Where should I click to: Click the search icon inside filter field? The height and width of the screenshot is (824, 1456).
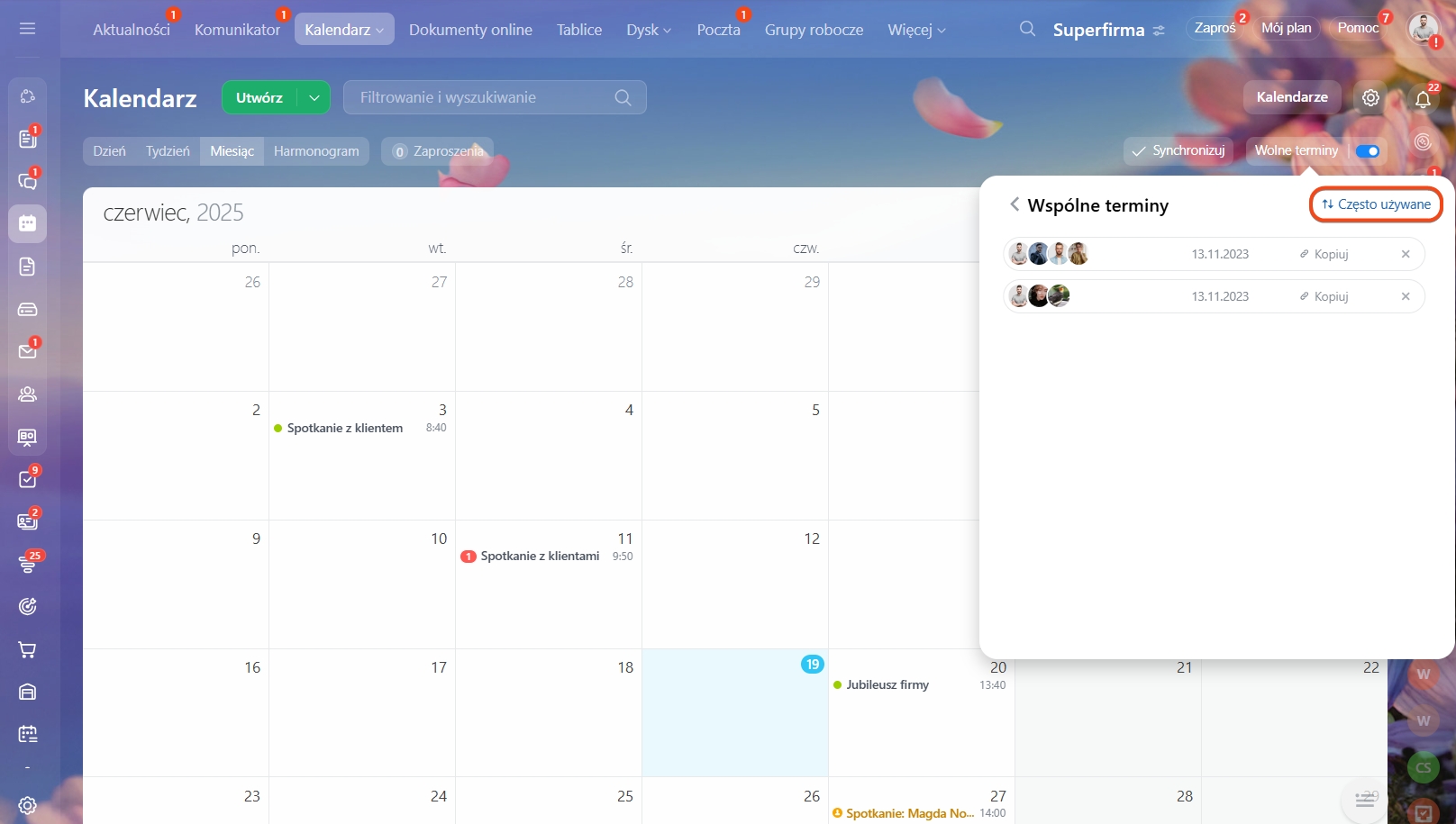point(623,97)
